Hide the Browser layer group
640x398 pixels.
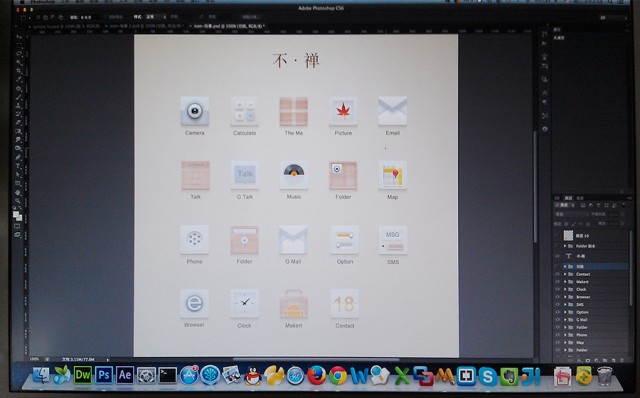[558, 297]
